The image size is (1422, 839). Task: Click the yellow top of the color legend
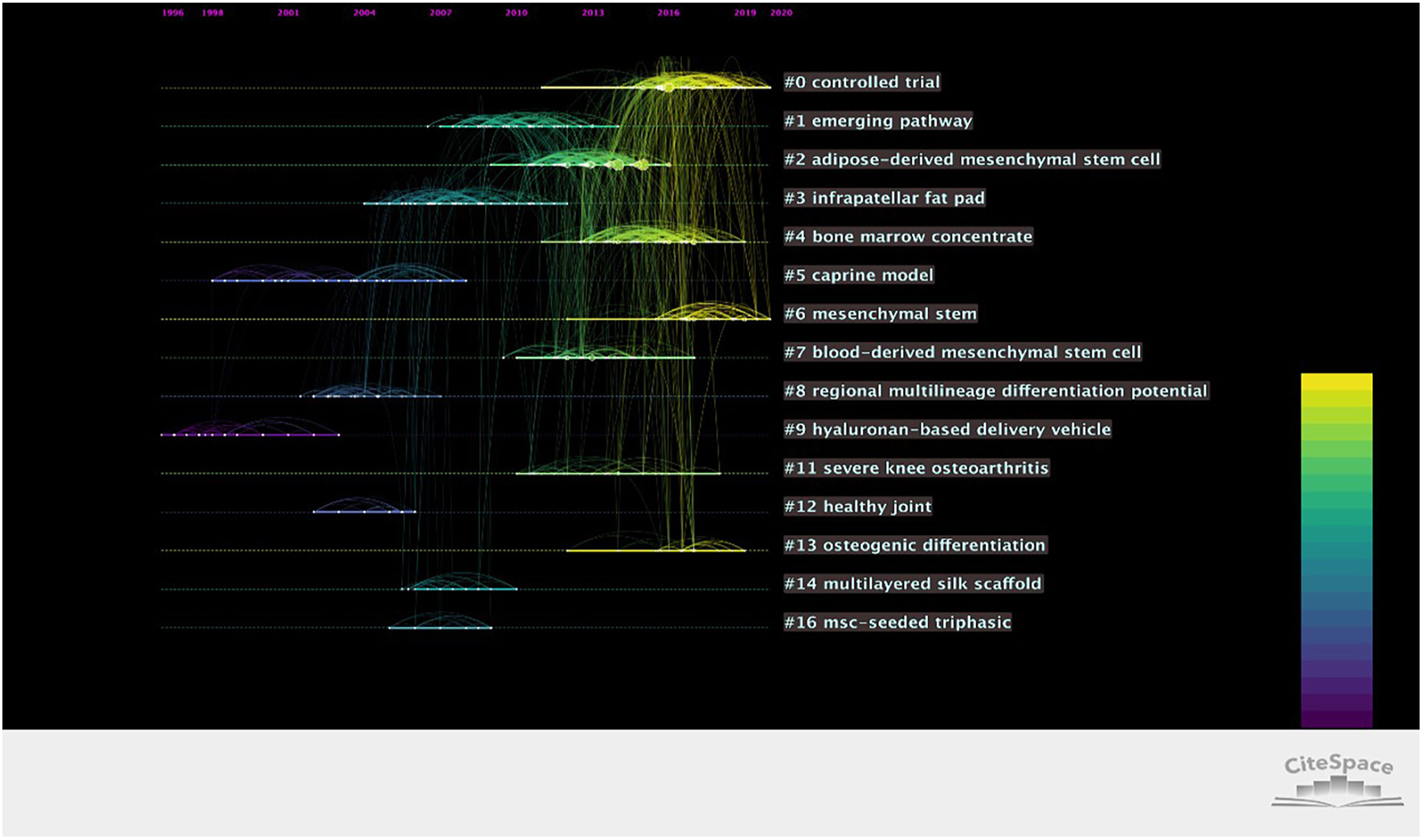[x=1336, y=382]
